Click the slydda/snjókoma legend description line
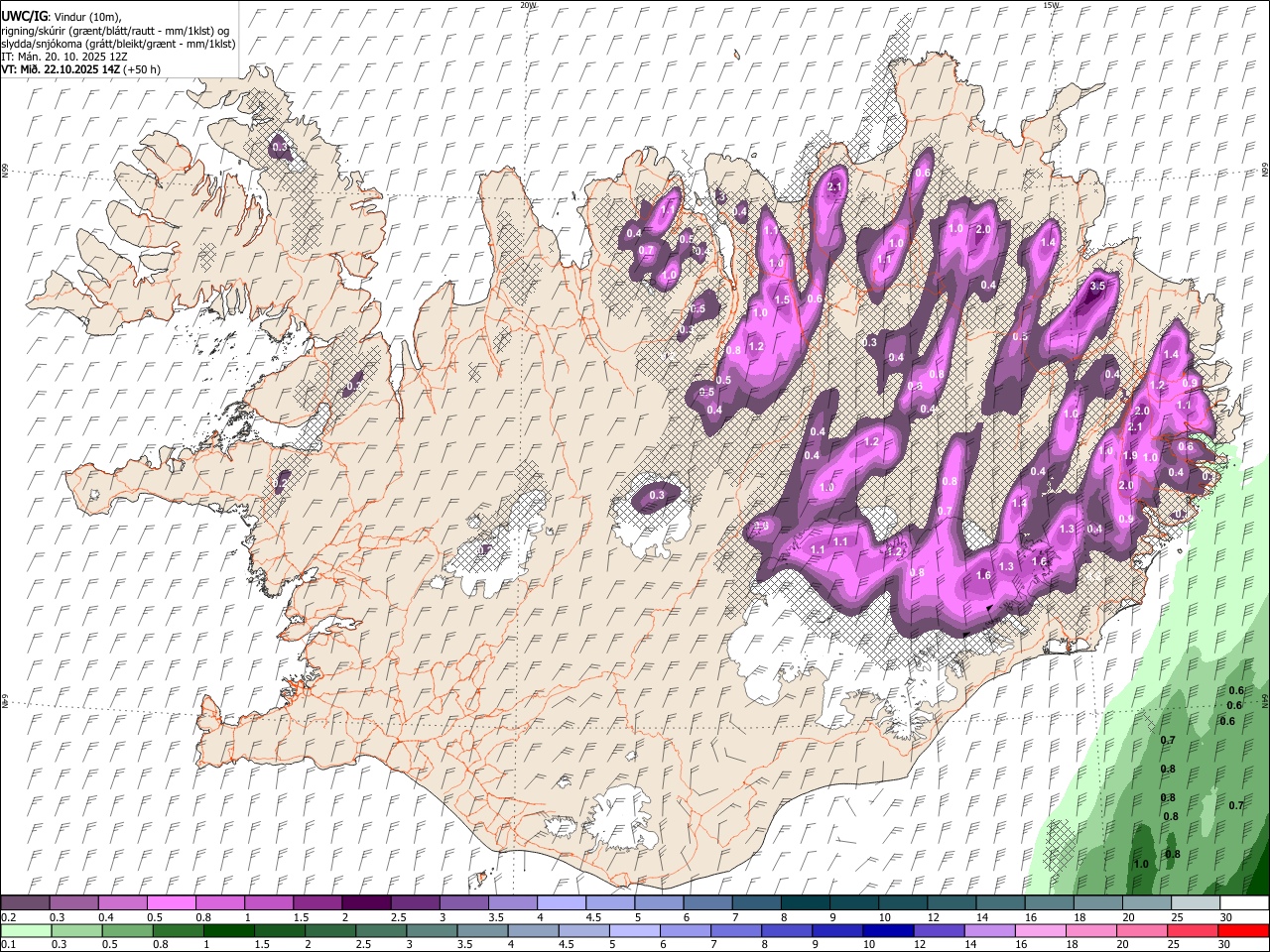Screen dimensions: 1270x952 point(118,44)
